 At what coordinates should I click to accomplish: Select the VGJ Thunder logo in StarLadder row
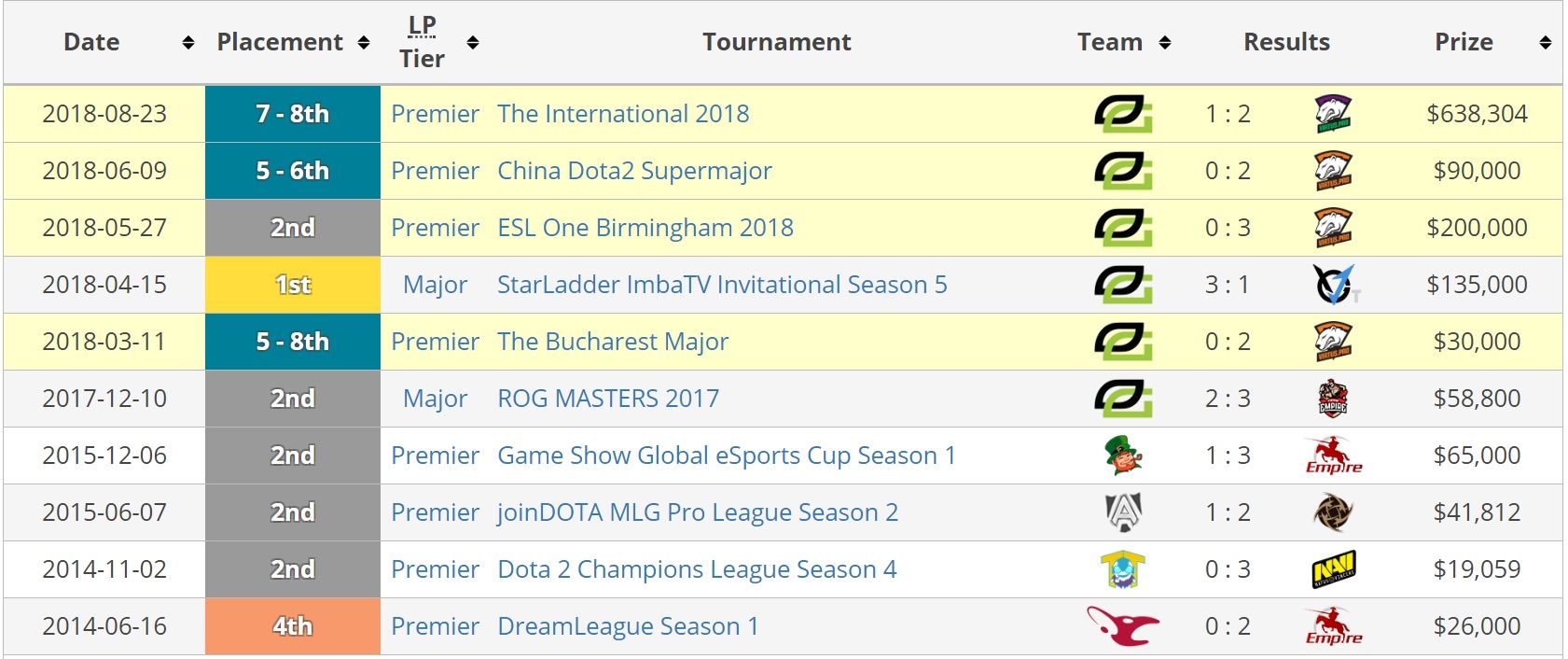[x=1333, y=285]
